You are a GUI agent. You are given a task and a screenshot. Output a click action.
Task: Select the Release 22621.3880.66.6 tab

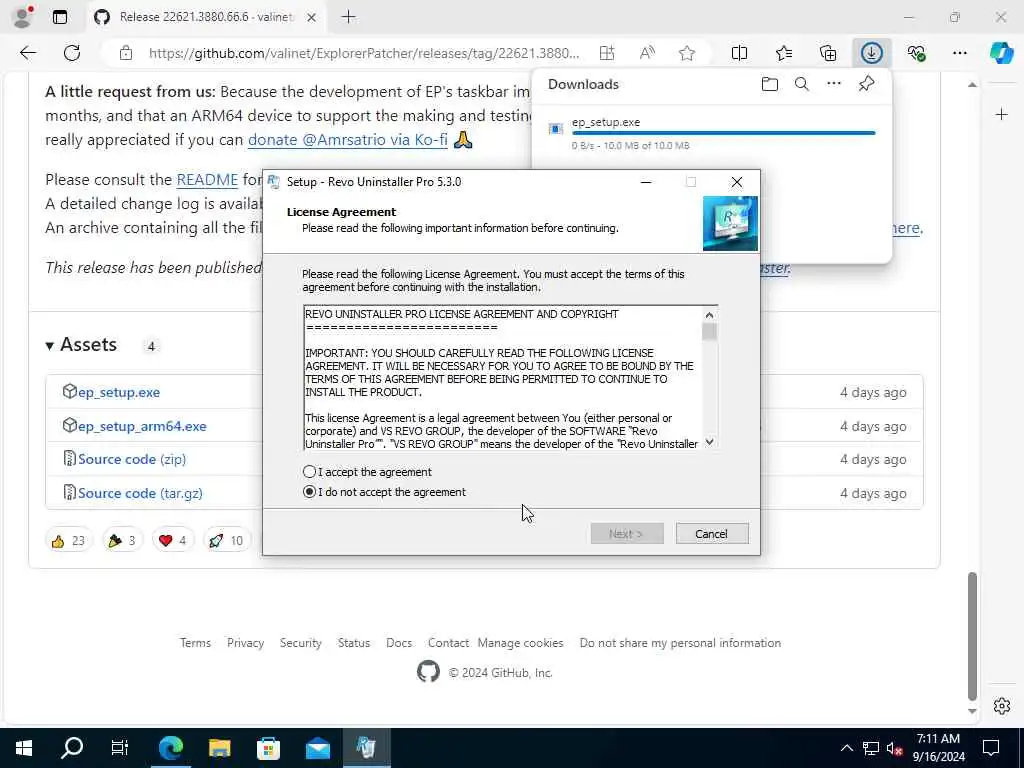(206, 17)
